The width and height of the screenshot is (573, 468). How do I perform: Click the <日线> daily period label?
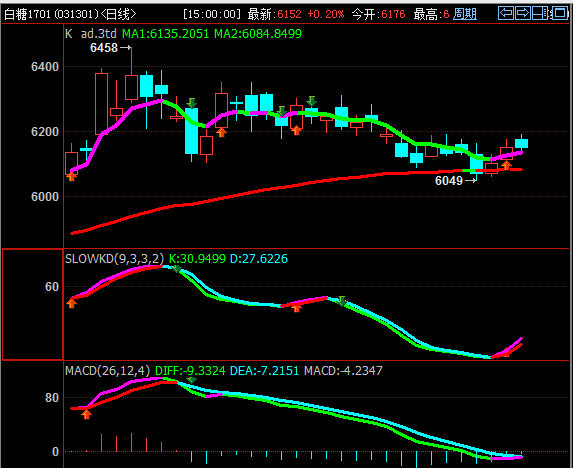coord(118,14)
